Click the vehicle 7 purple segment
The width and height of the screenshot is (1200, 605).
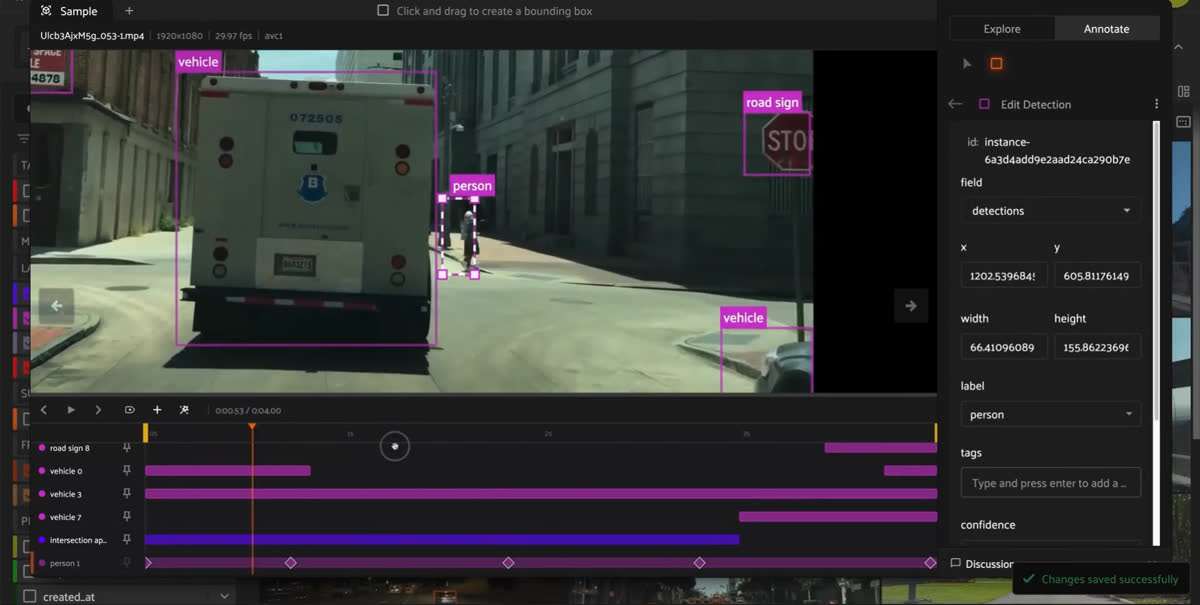(838, 517)
